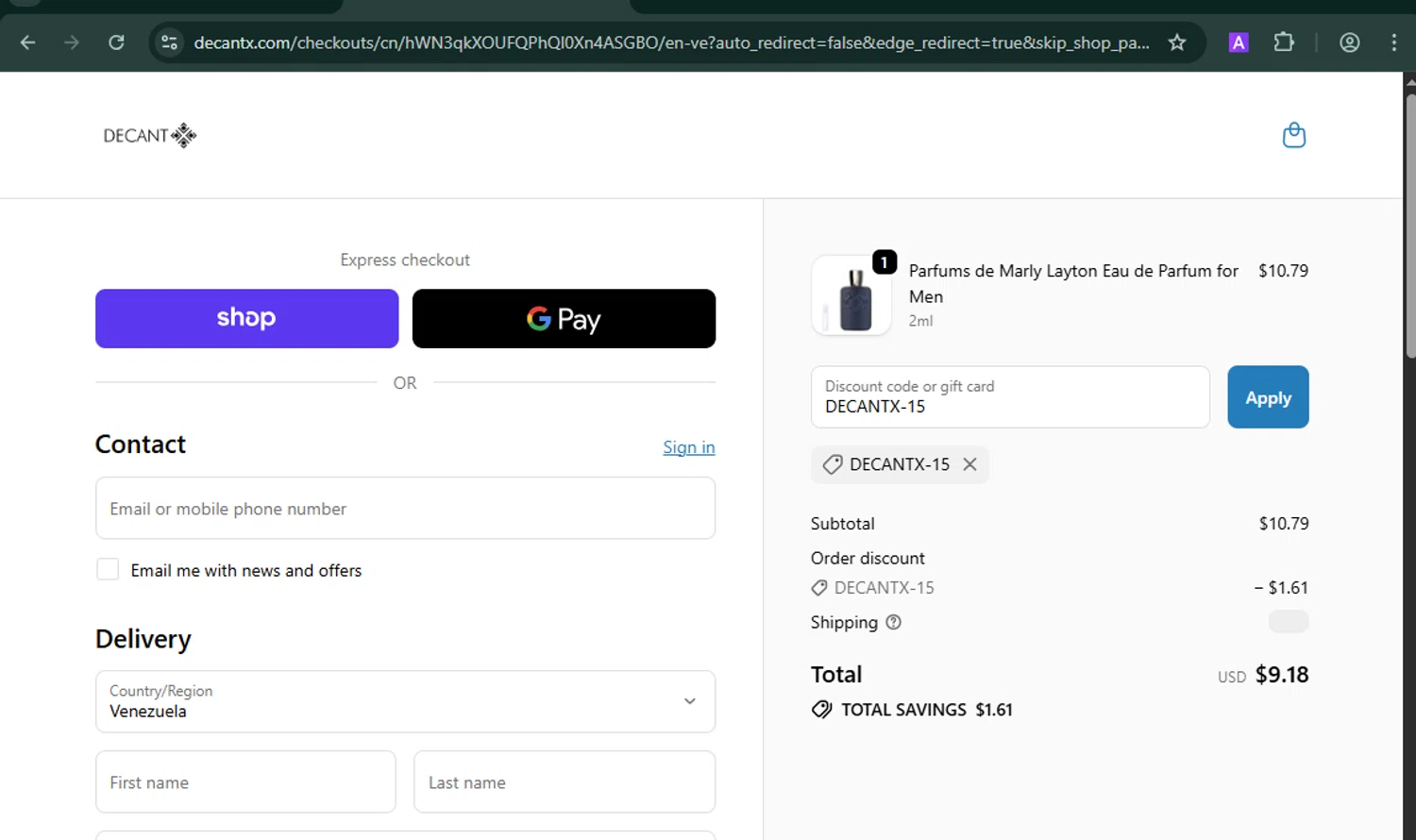The height and width of the screenshot is (840, 1416).
Task: Click the TOTAL SAVINGS $1.61 text
Action: pos(926,710)
